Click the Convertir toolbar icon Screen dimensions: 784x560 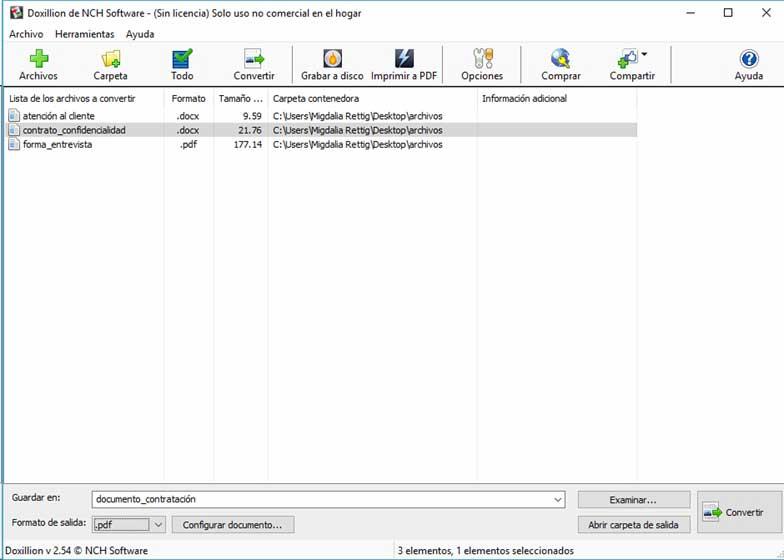[254, 58]
